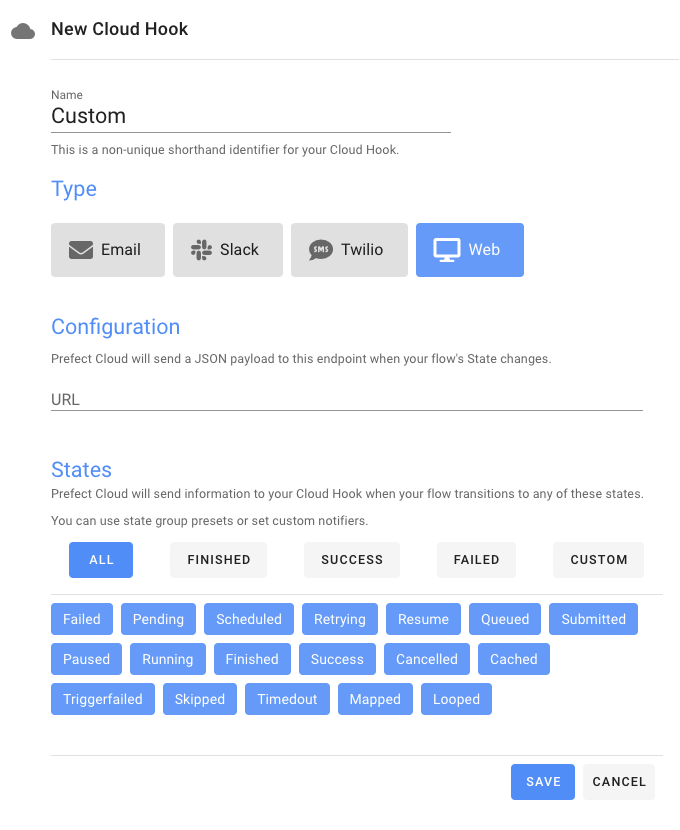The image size is (680, 830).
Task: Select the Web hook type
Action: [469, 250]
